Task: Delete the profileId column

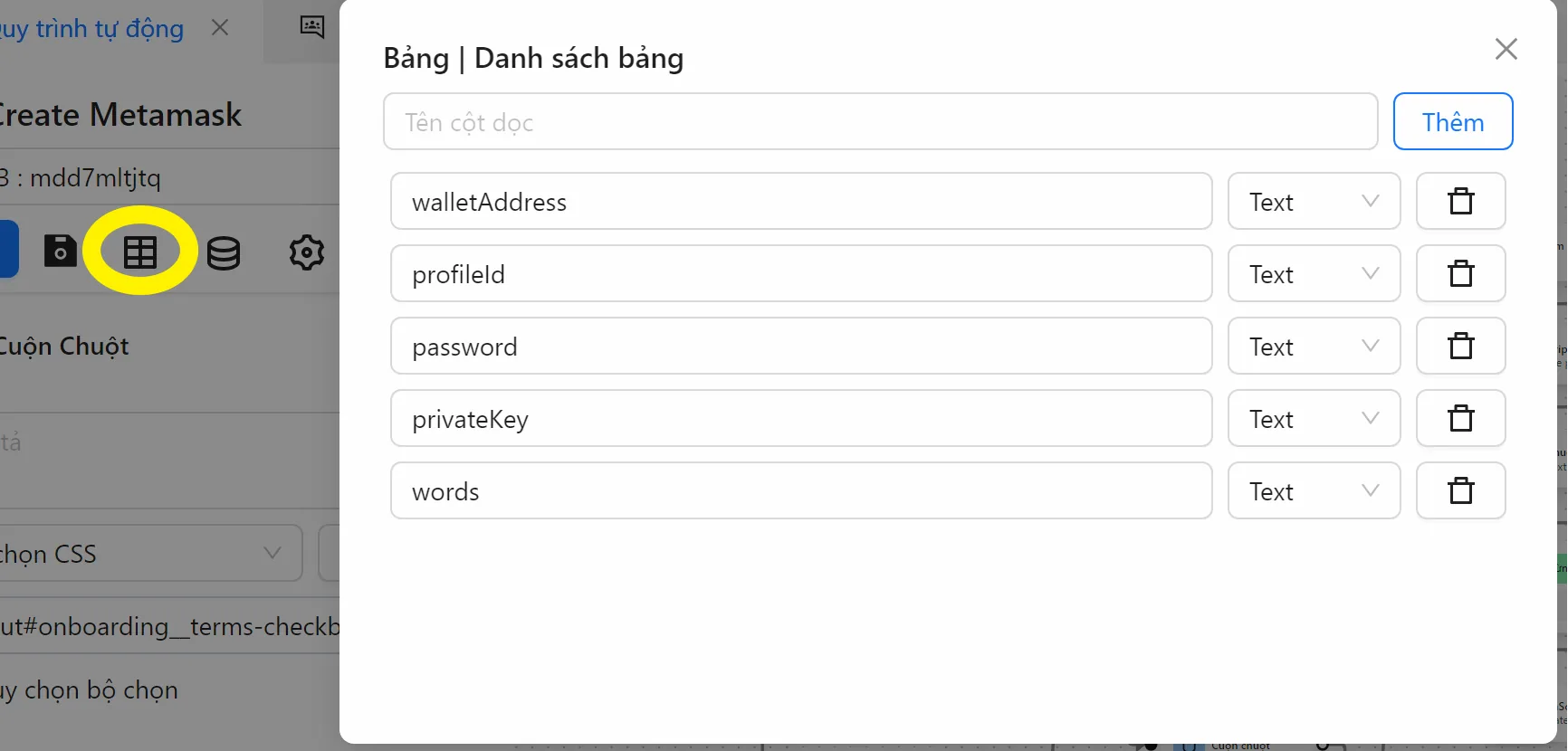Action: coord(1460,273)
